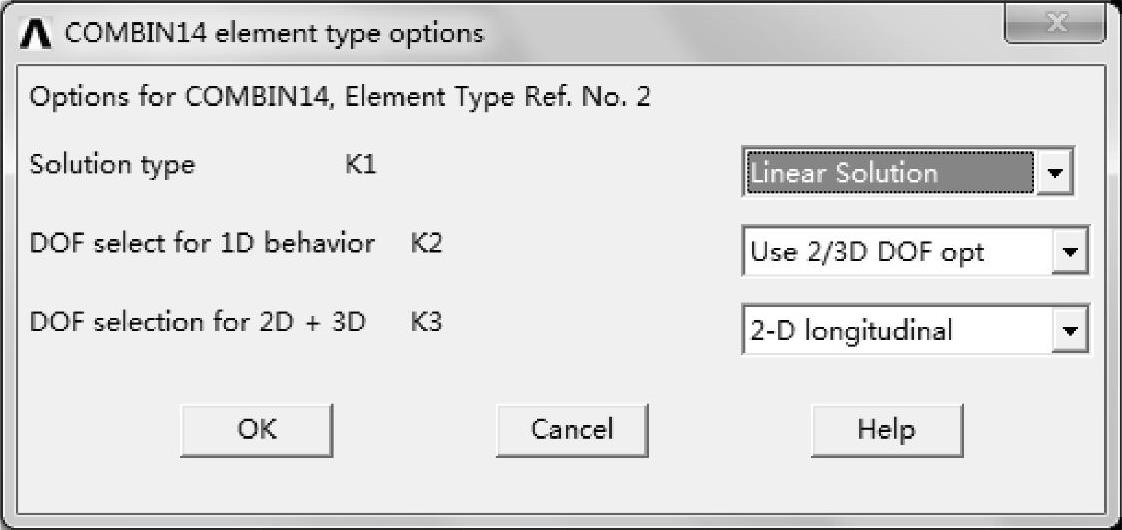This screenshot has width=1122, height=530.
Task: Click the DOF select for 1D behavior label
Action: (202, 244)
